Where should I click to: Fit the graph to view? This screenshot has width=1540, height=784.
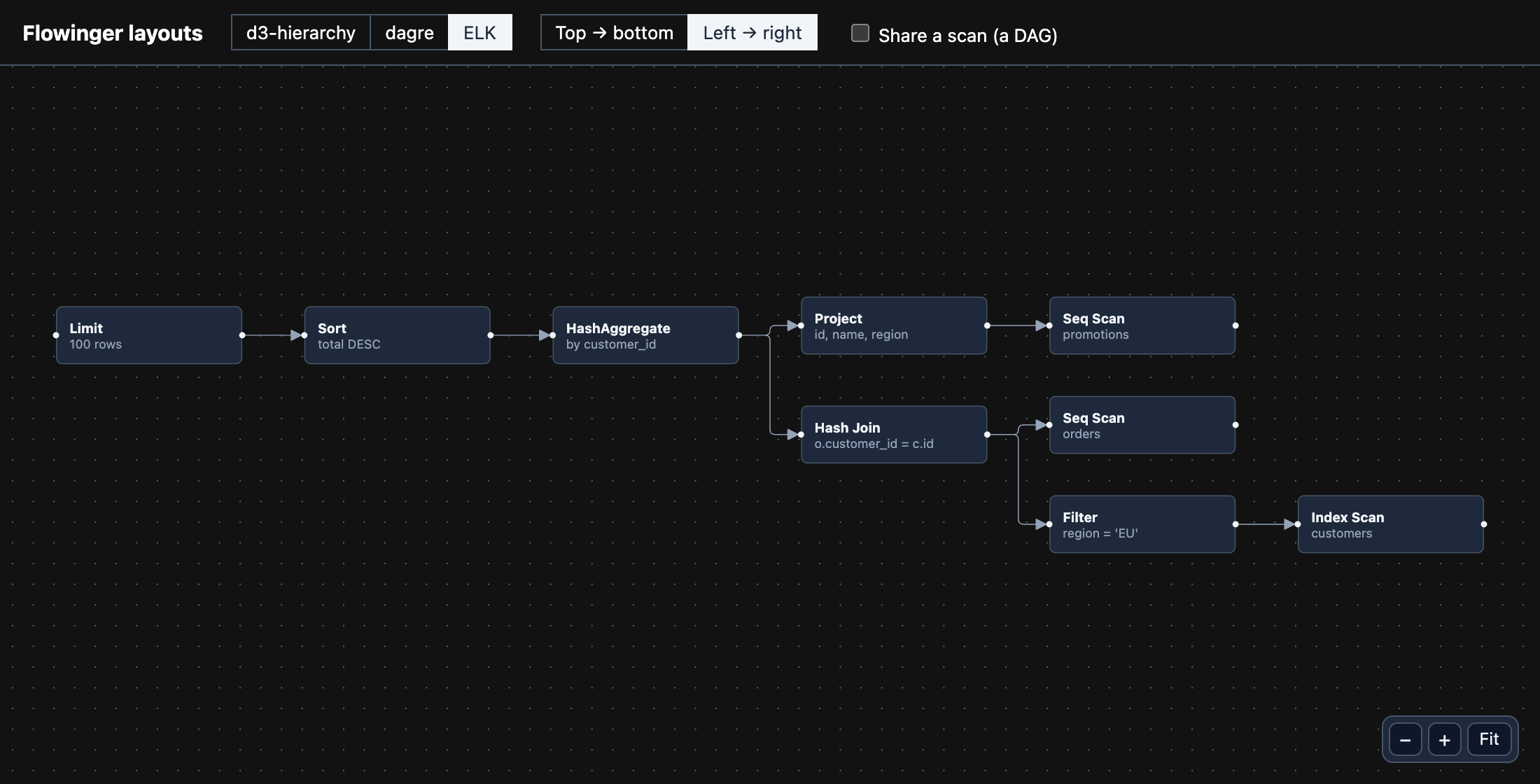(1489, 740)
